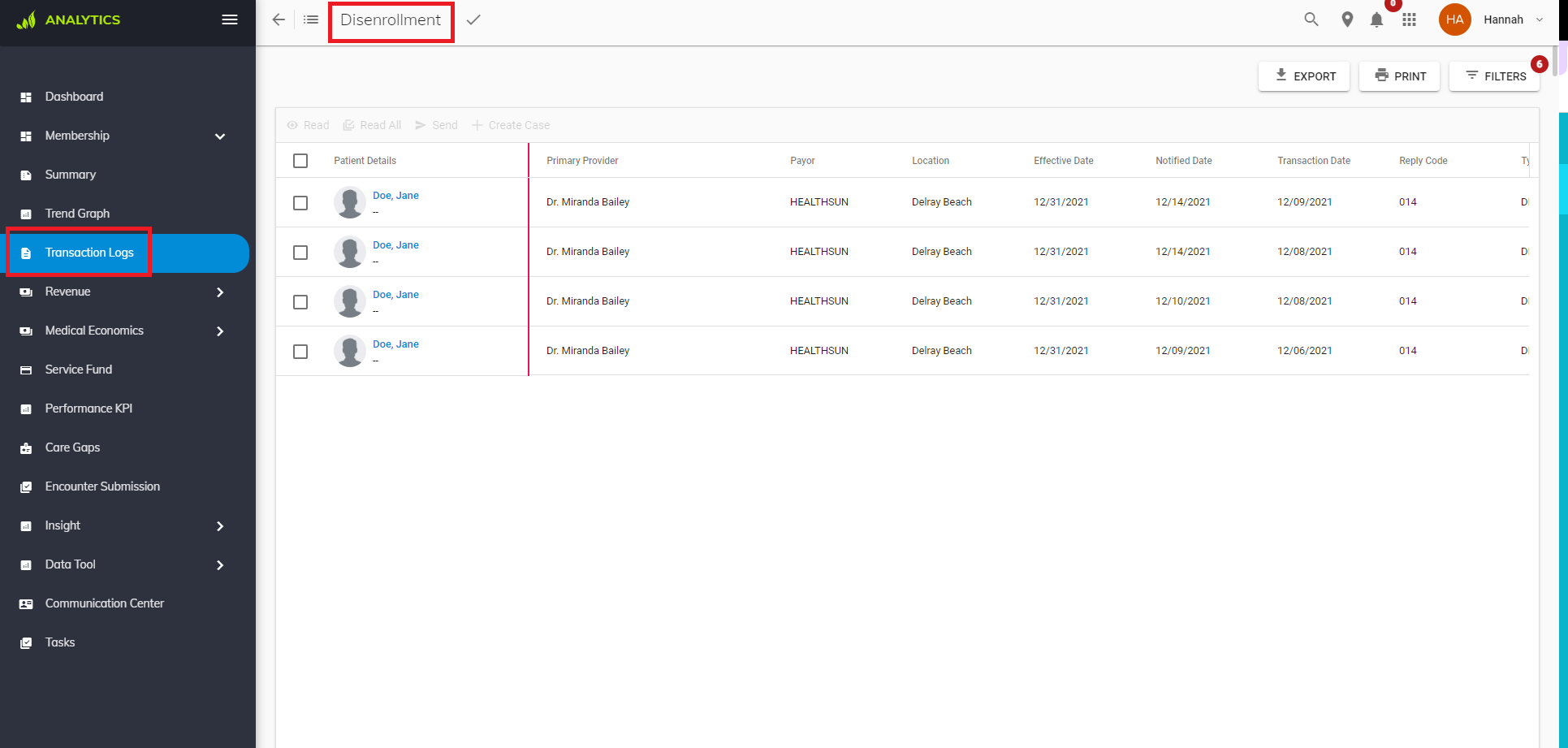Viewport: 1568px width, 748px height.
Task: Click the EXPORT button
Action: (x=1304, y=76)
